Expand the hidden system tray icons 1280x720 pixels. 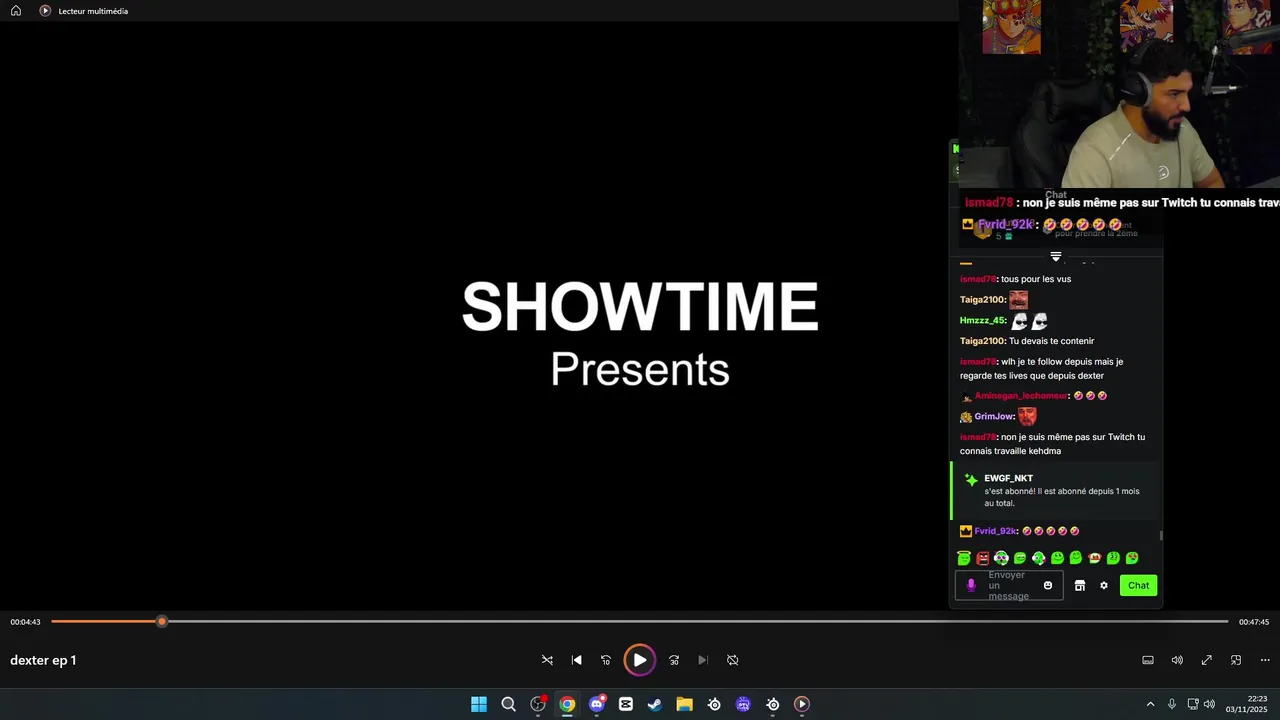click(x=1150, y=704)
